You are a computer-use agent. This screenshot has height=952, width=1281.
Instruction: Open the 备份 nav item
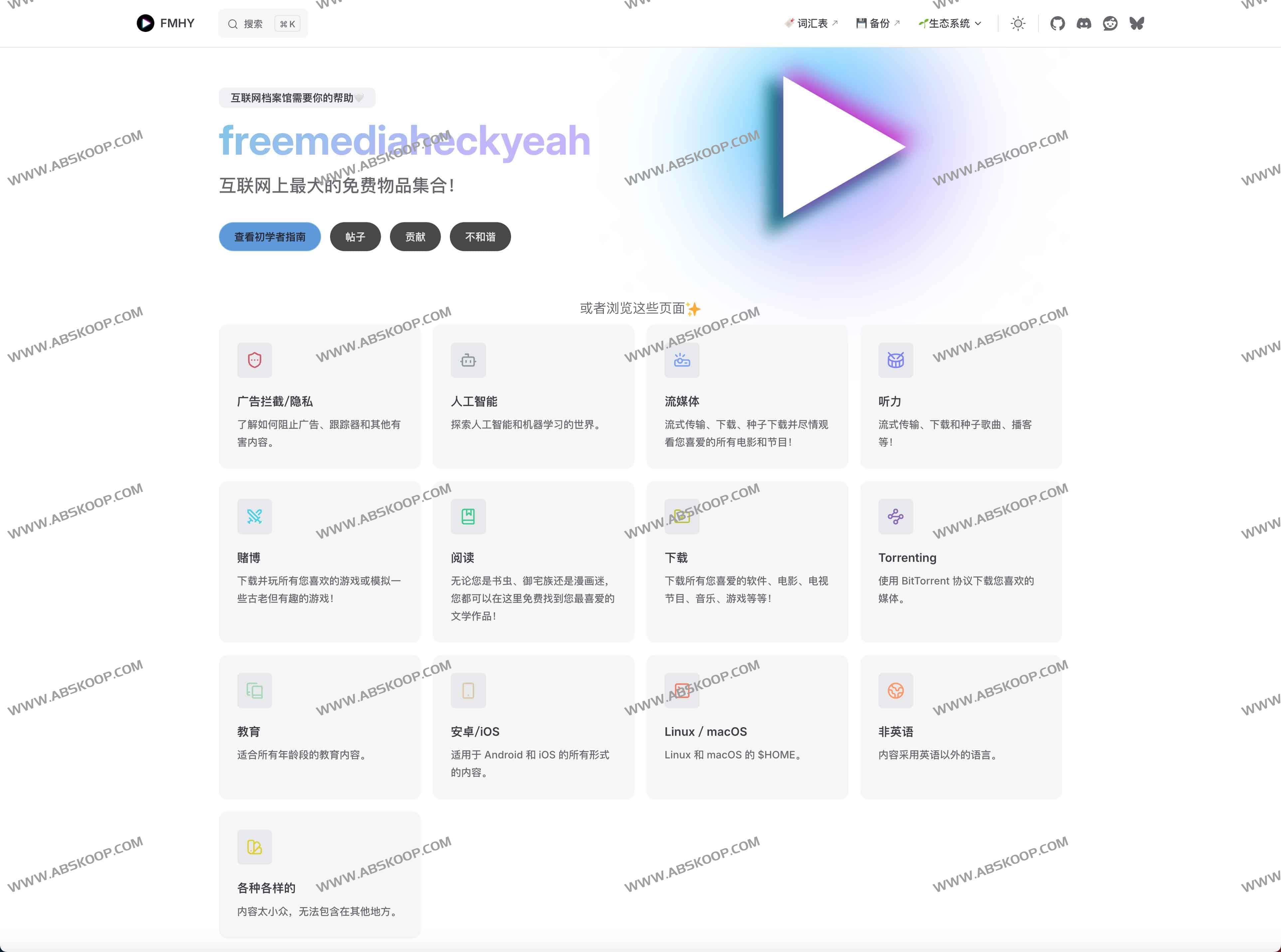pyautogui.click(x=877, y=23)
